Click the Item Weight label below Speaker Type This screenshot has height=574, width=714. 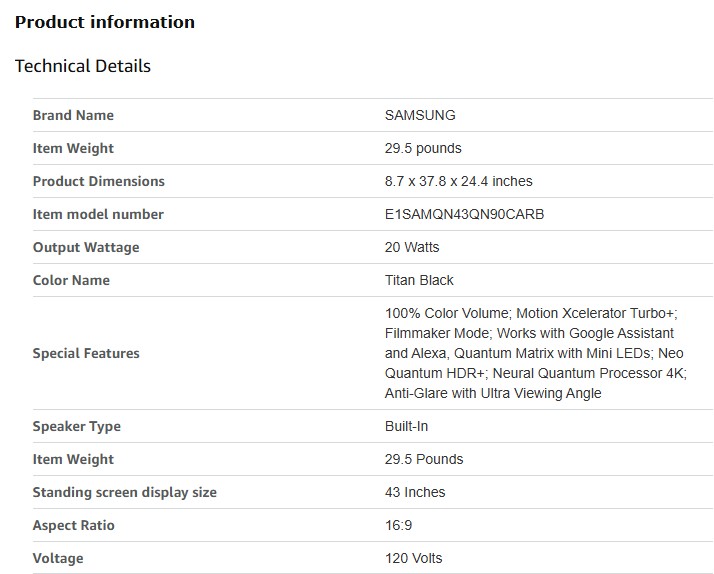click(x=73, y=459)
